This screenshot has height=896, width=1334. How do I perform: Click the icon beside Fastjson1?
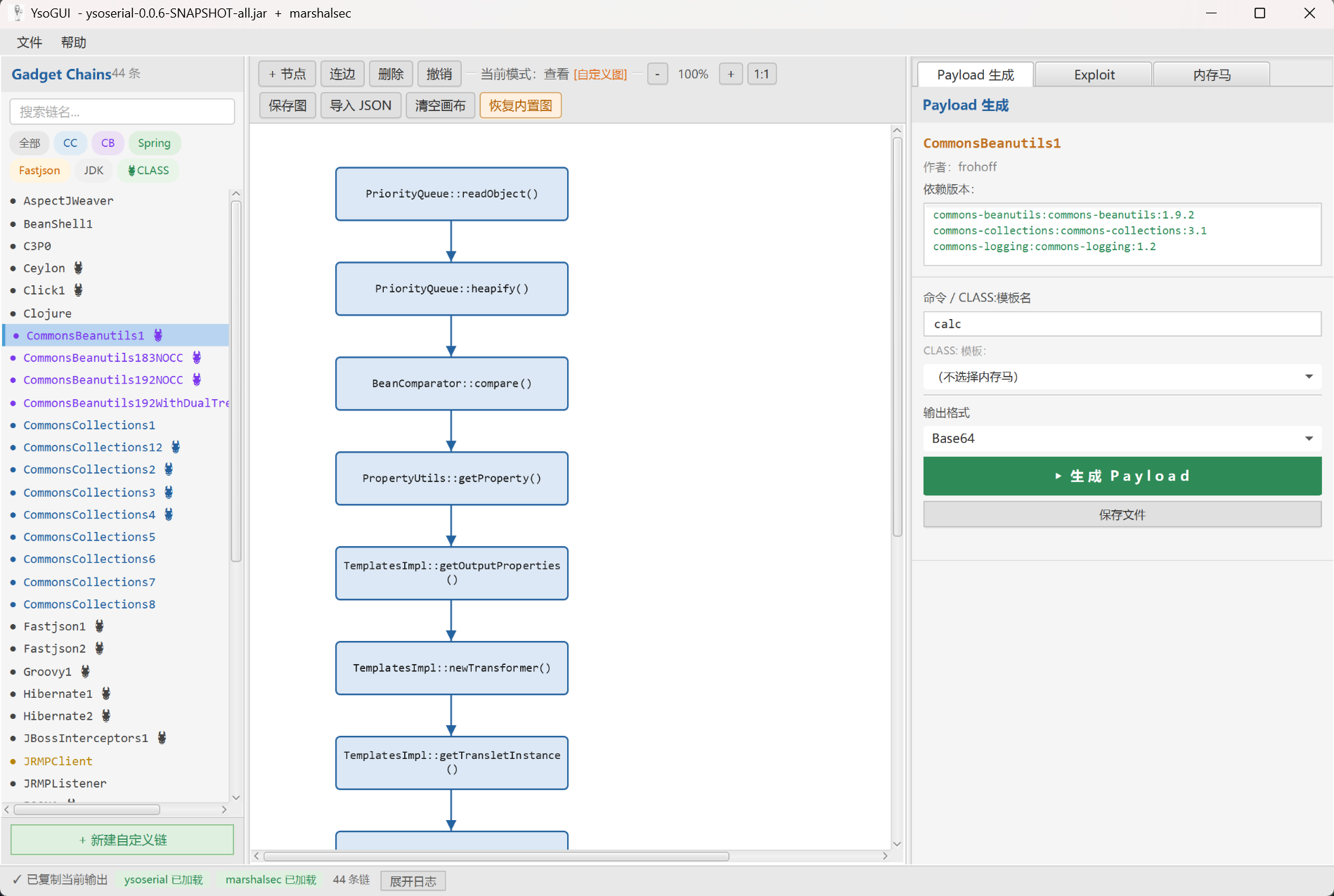click(x=99, y=625)
